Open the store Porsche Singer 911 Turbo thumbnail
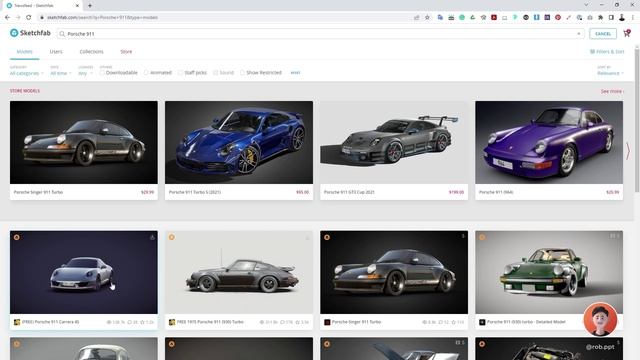The image size is (640, 360). point(84,142)
